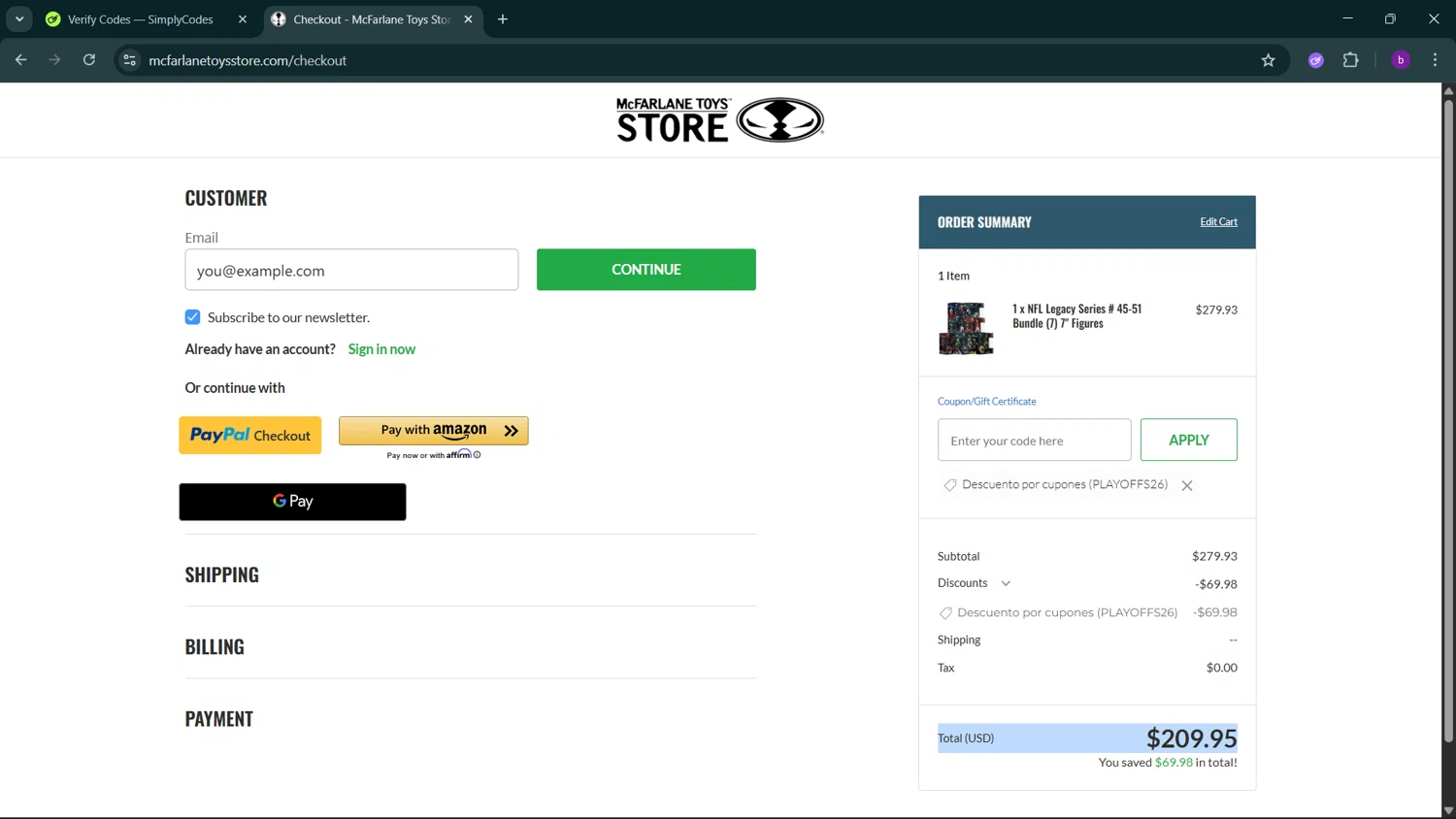Image resolution: width=1456 pixels, height=819 pixels.
Task: Open a new browser tab
Action: (503, 19)
